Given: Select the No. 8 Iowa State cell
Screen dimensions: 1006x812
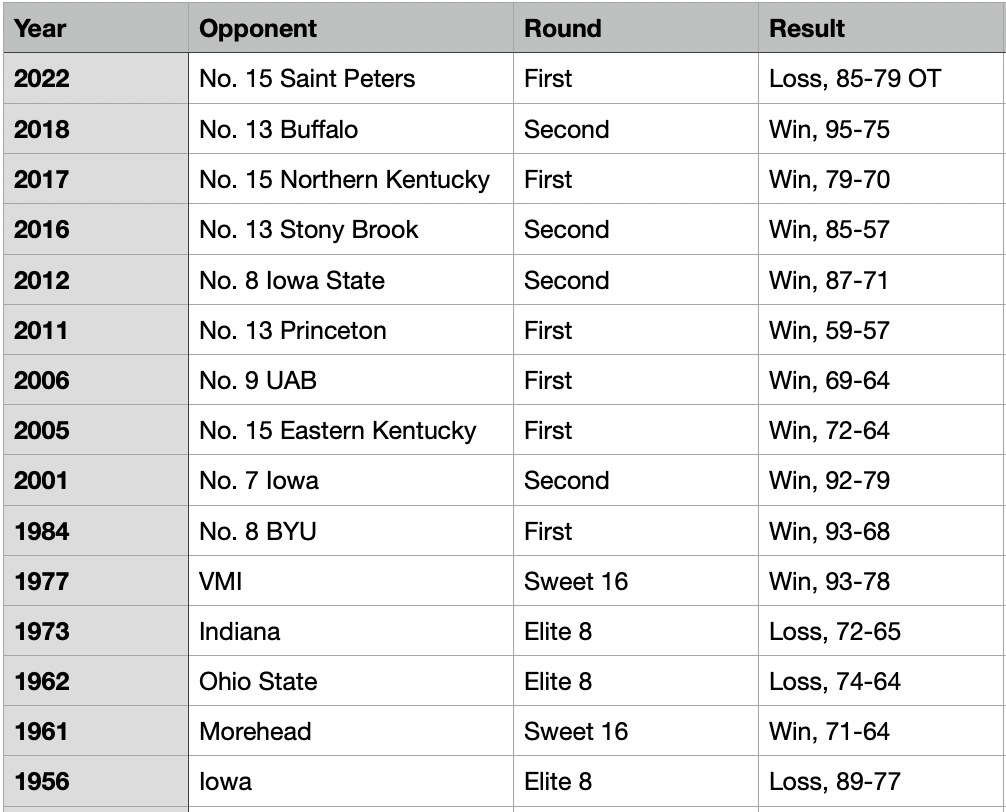Looking at the screenshot, I should pyautogui.click(x=351, y=280).
